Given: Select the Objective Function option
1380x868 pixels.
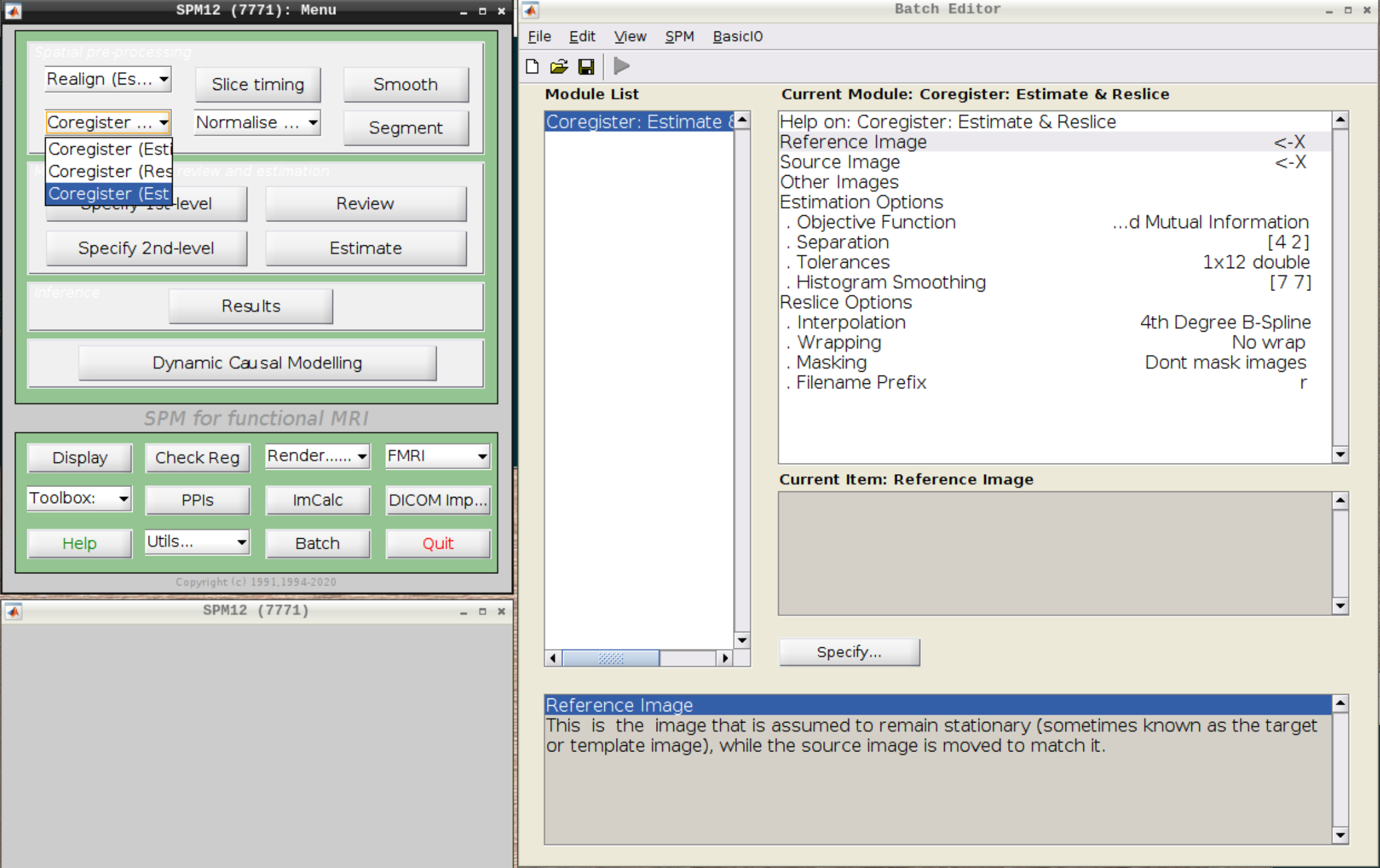Looking at the screenshot, I should coord(1054,222).
